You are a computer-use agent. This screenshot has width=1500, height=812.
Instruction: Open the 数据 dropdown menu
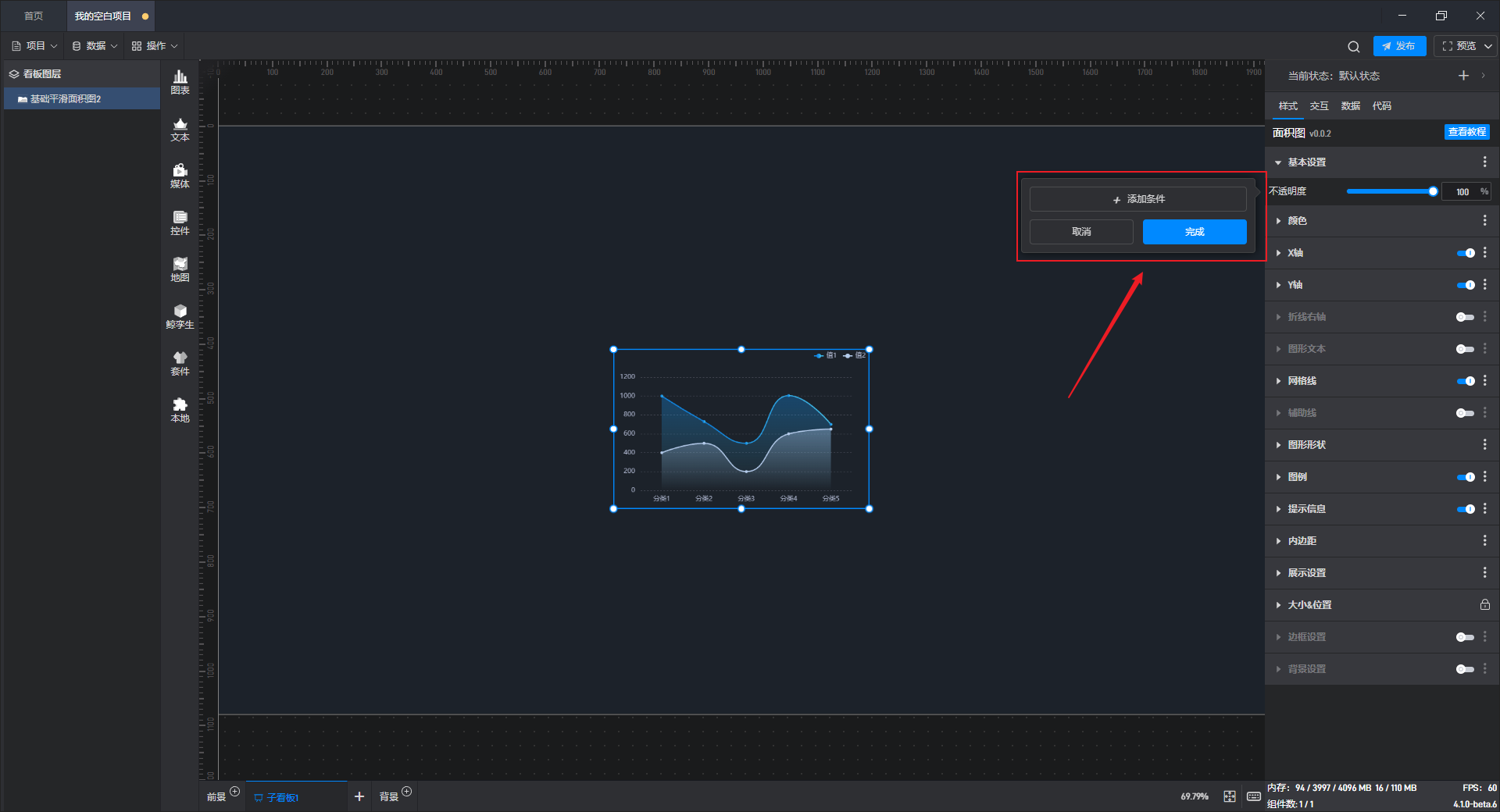pyautogui.click(x=95, y=46)
